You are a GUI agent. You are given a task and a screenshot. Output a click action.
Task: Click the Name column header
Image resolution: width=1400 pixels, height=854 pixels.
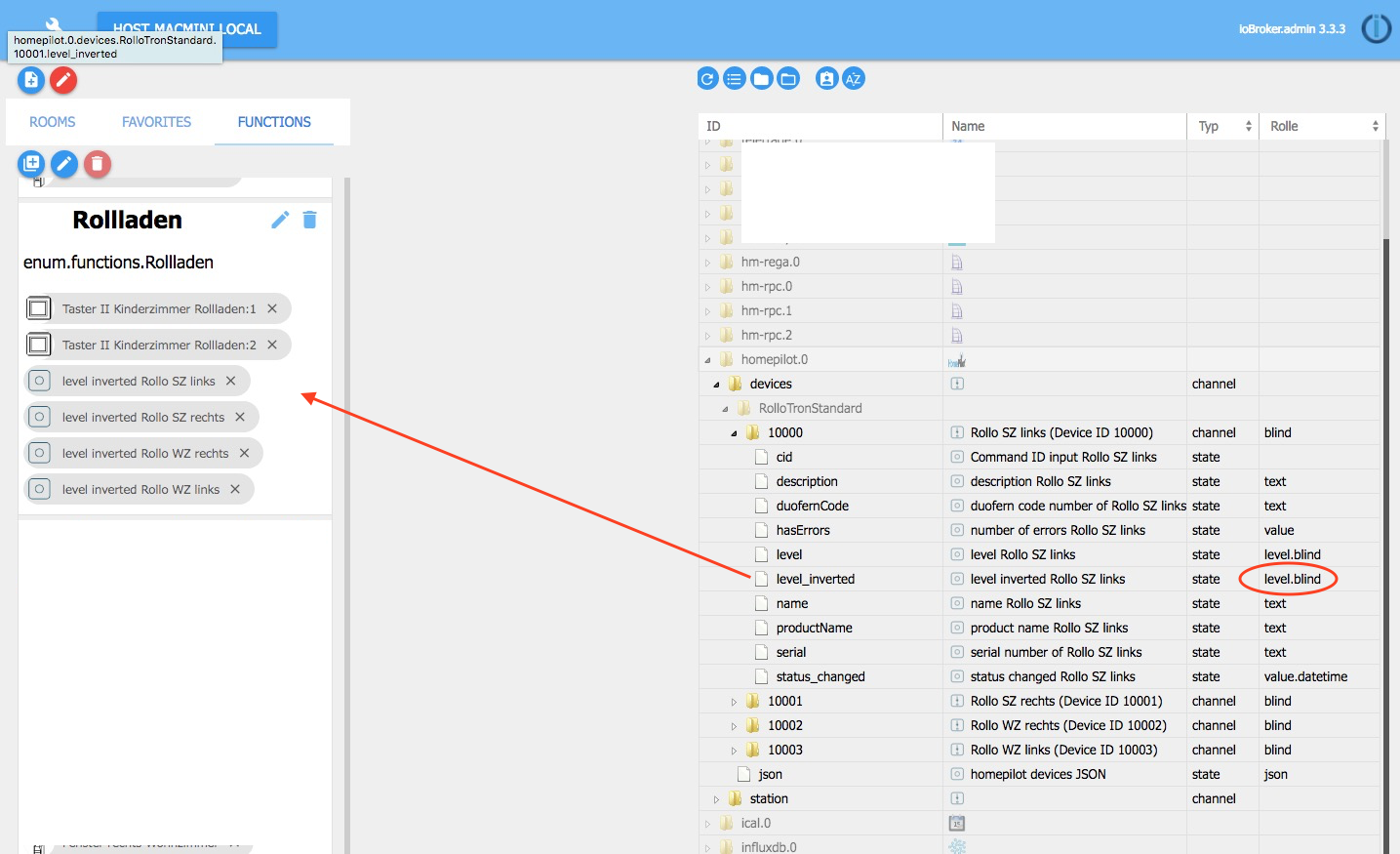1064,126
